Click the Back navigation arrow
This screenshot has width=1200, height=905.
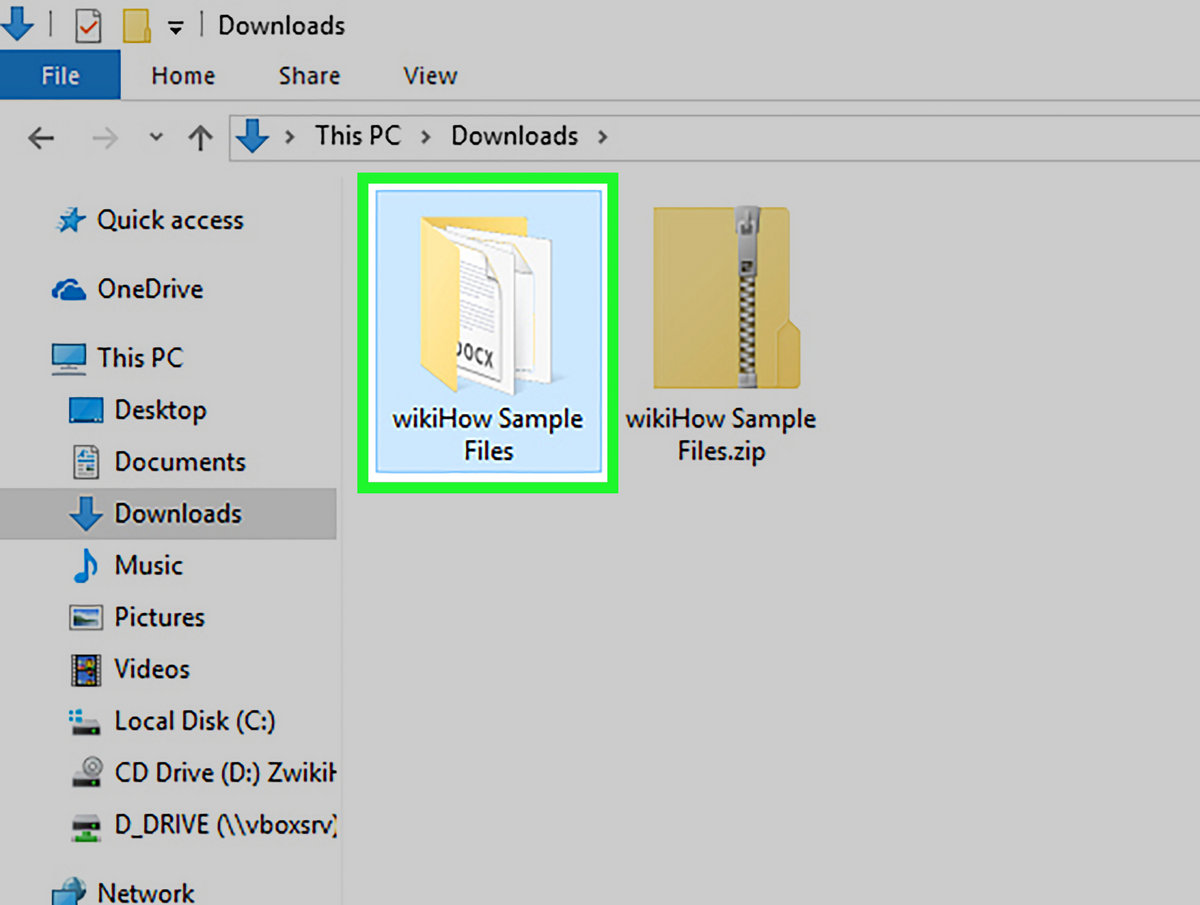click(x=41, y=137)
